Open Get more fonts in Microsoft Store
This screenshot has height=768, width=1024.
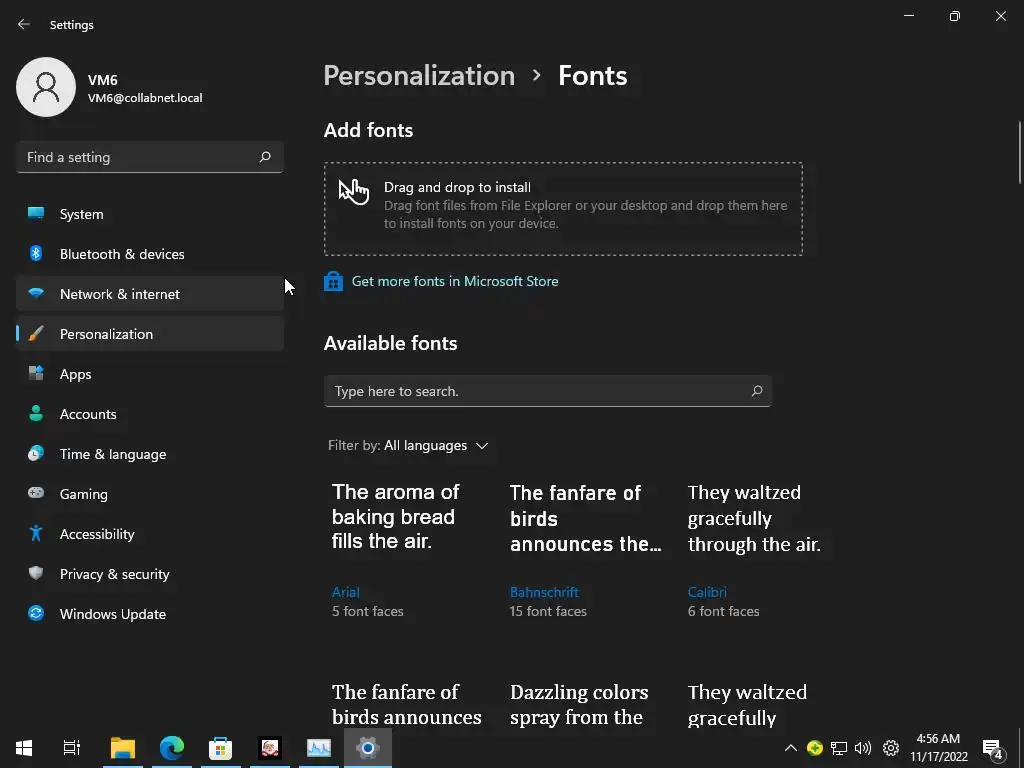455,282
